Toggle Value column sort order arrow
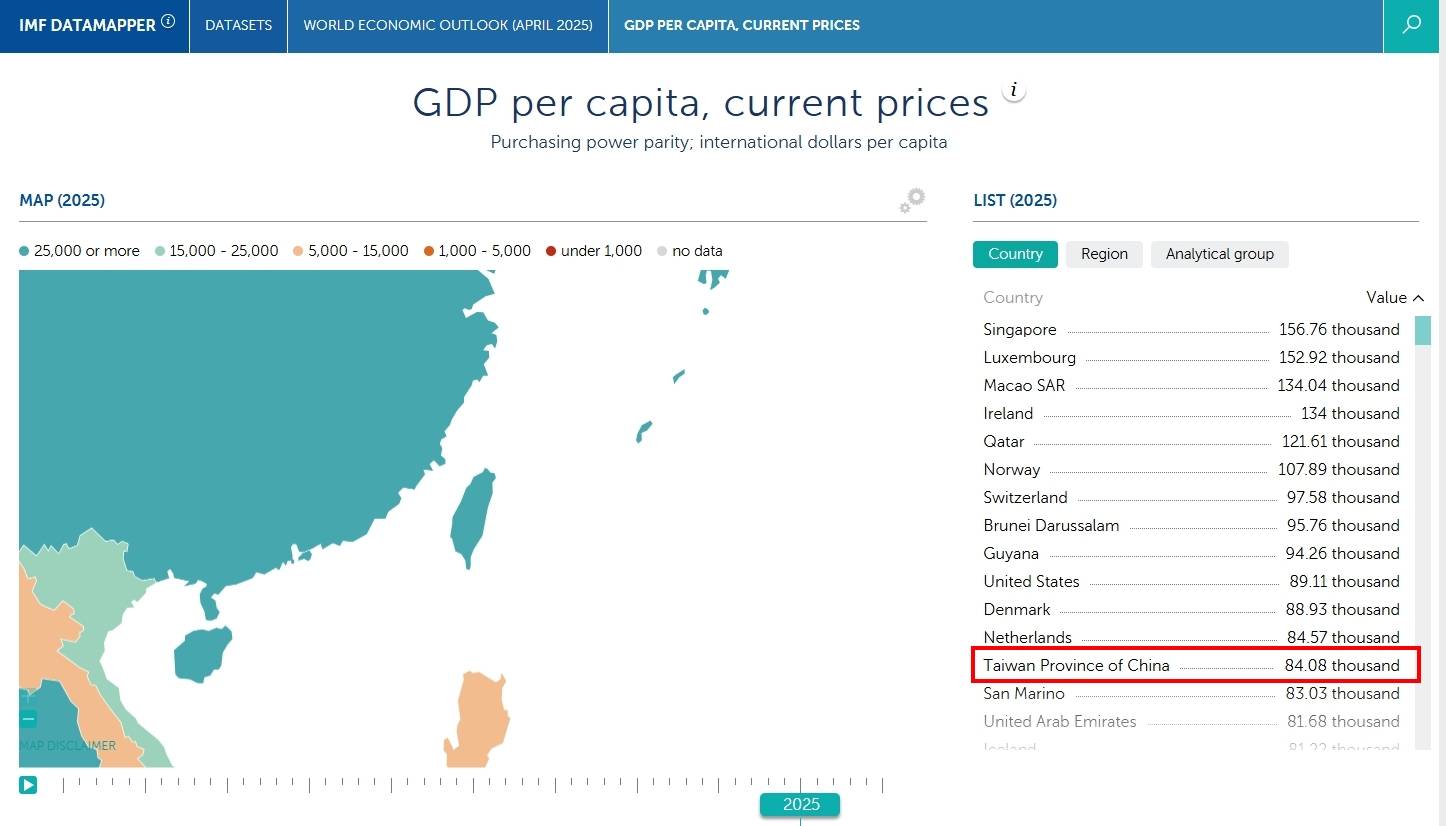Viewport: 1446px width, 826px height. tap(1417, 298)
